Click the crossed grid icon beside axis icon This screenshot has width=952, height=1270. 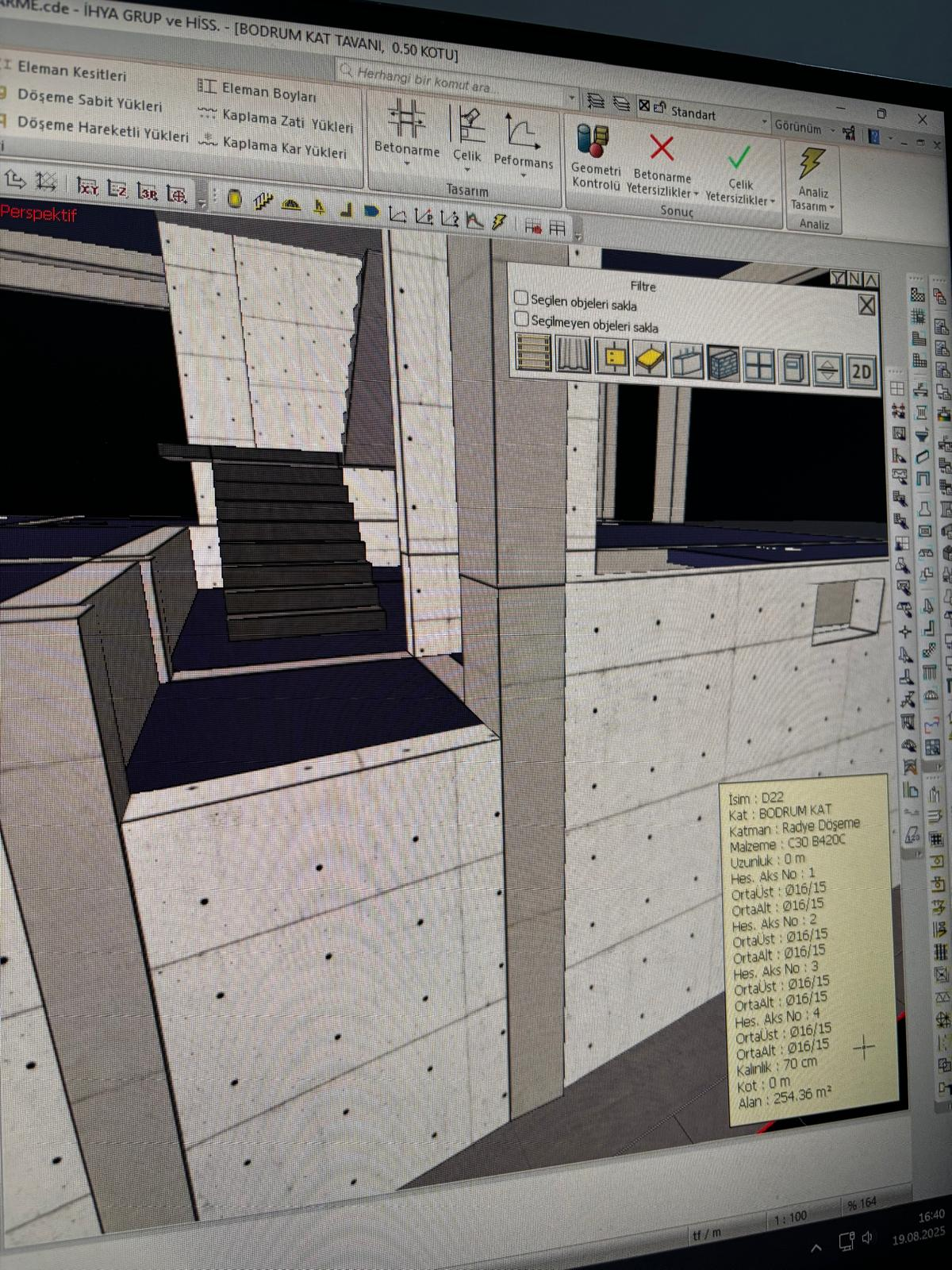45,183
